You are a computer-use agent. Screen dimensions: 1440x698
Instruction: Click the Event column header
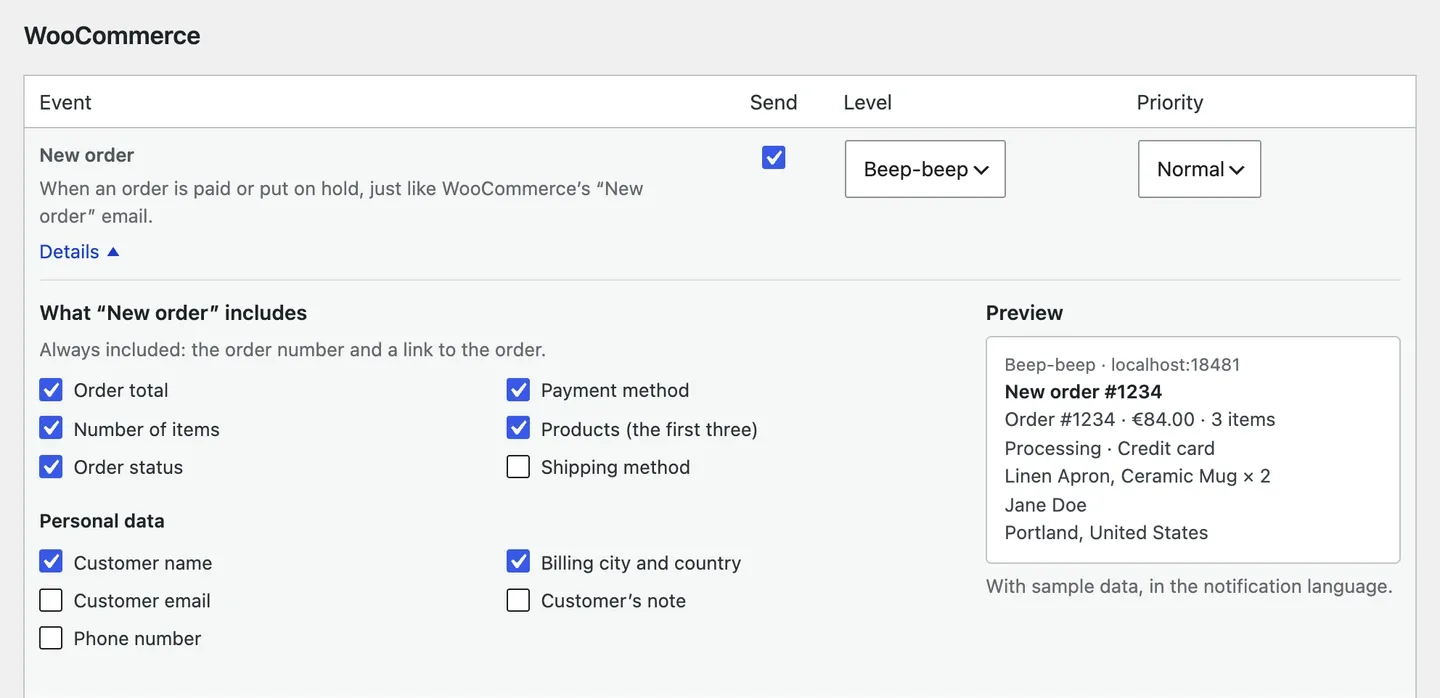pos(65,102)
